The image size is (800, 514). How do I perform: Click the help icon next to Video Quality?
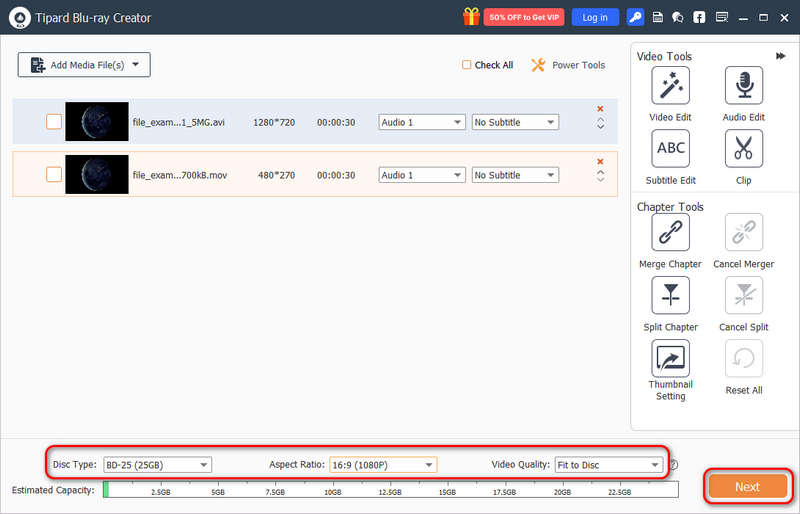tap(673, 465)
